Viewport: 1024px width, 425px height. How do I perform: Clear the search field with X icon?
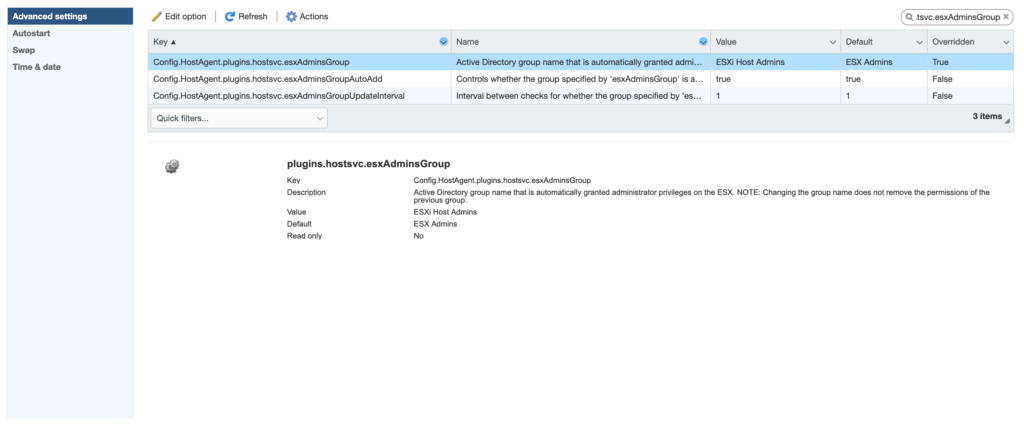pos(1006,17)
